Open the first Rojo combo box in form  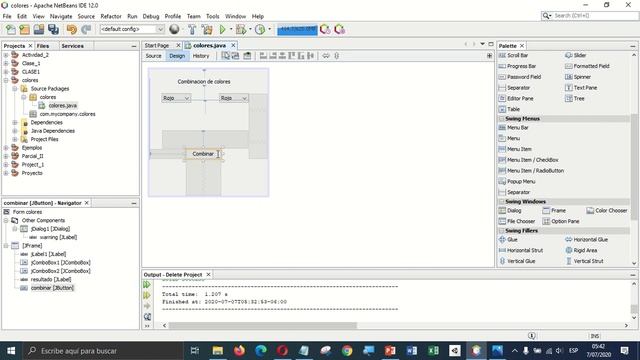(x=187, y=98)
